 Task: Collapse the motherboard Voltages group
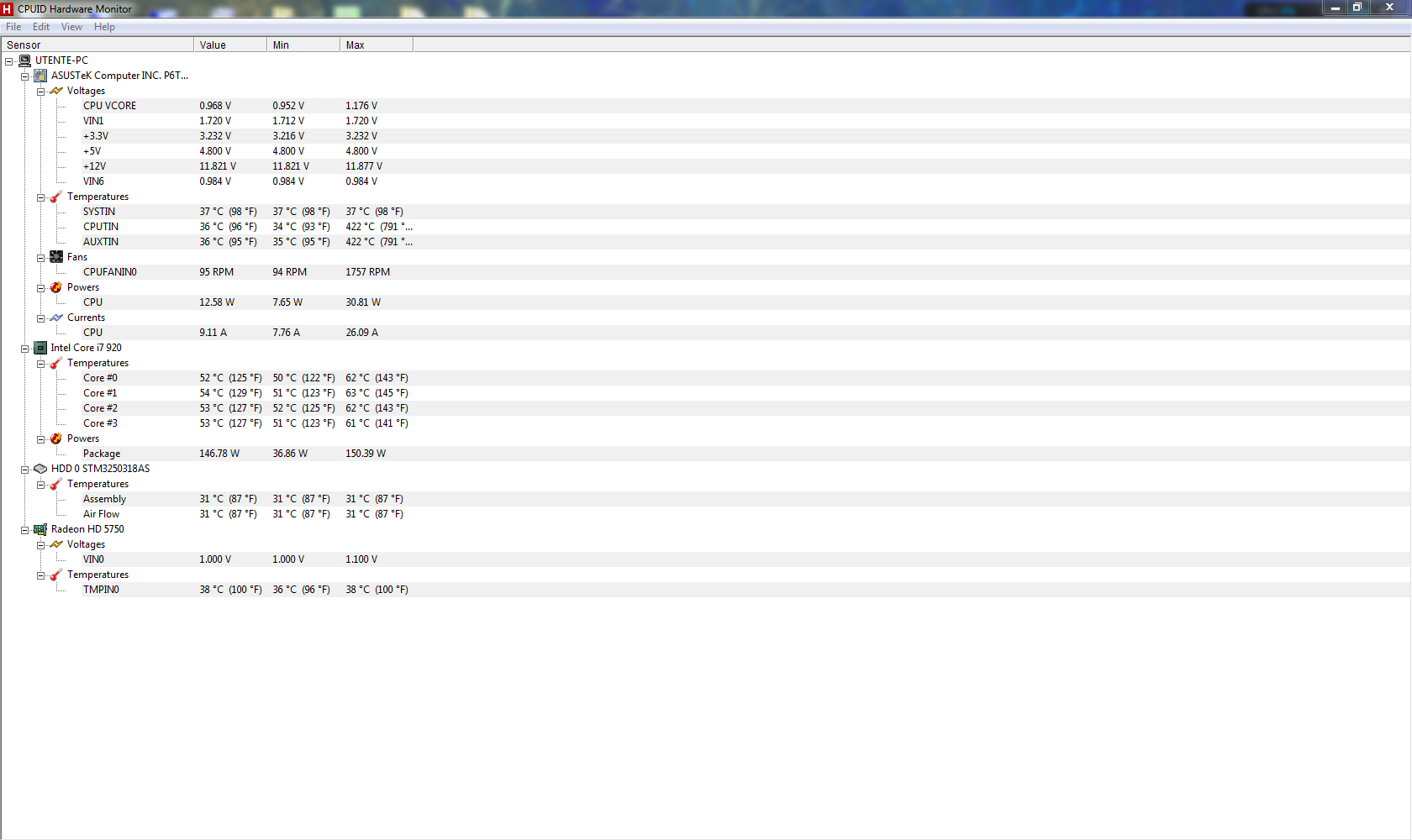pos(41,92)
